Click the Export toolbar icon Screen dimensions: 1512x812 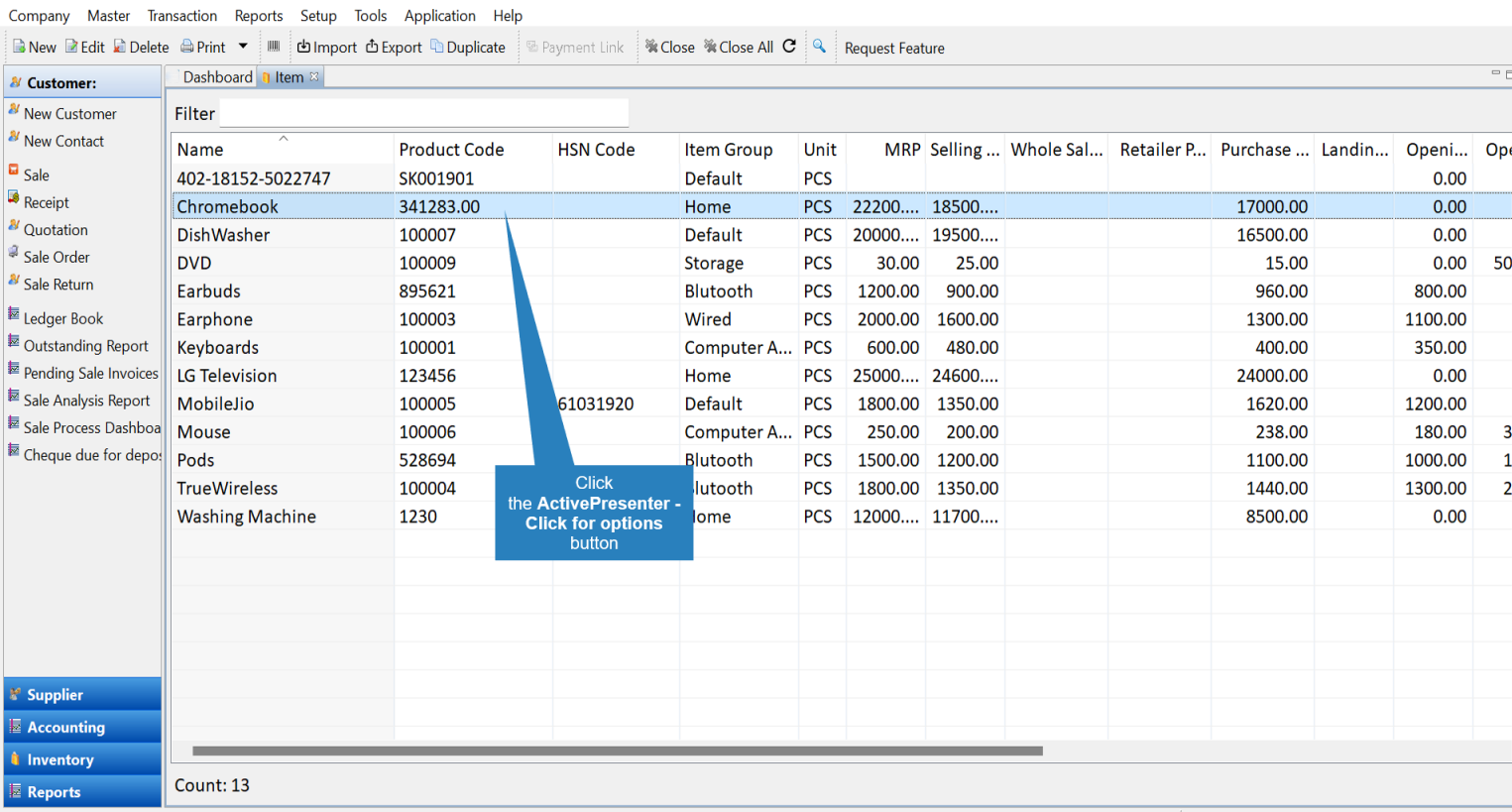pos(394,47)
